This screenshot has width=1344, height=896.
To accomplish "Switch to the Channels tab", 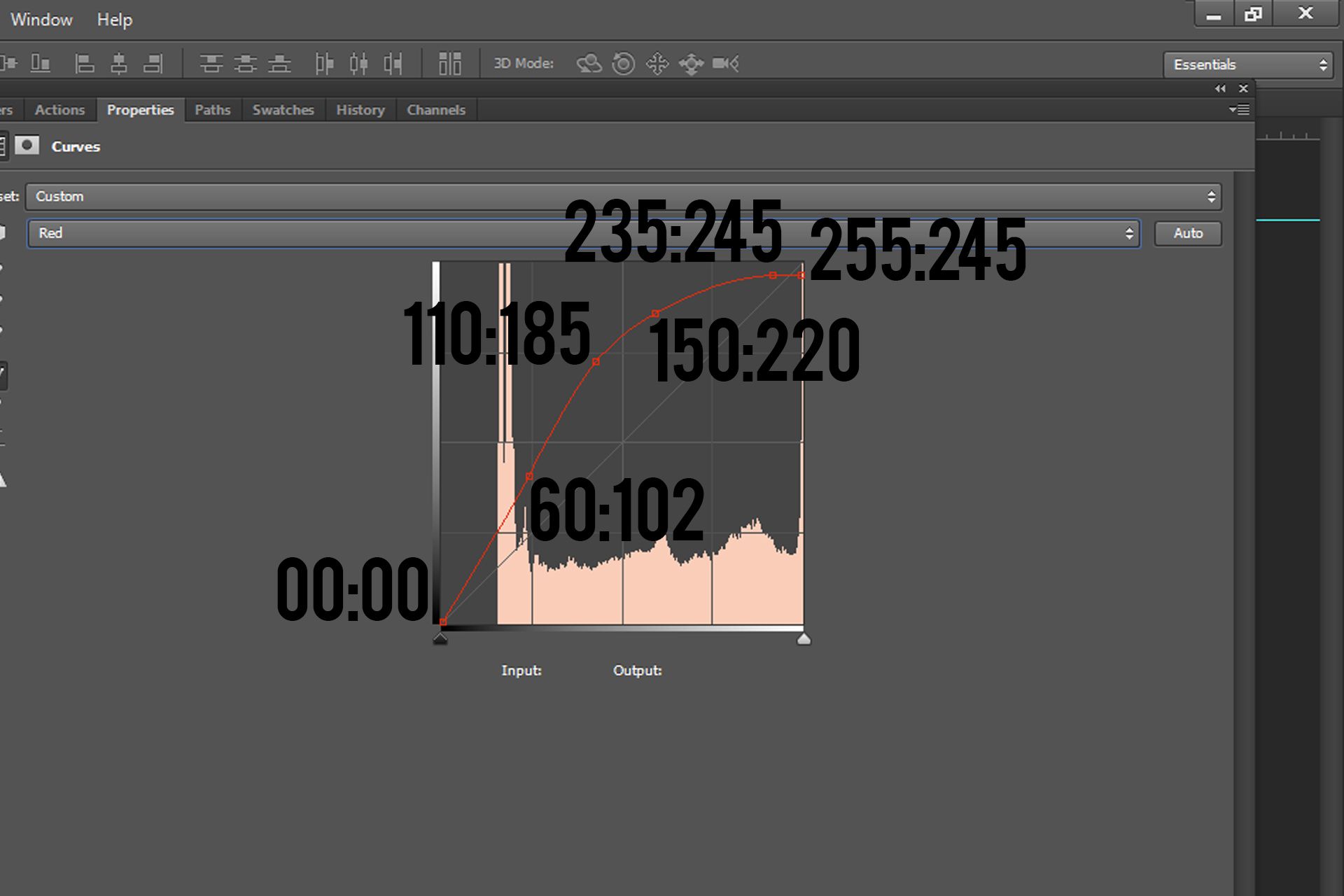I will (x=436, y=110).
